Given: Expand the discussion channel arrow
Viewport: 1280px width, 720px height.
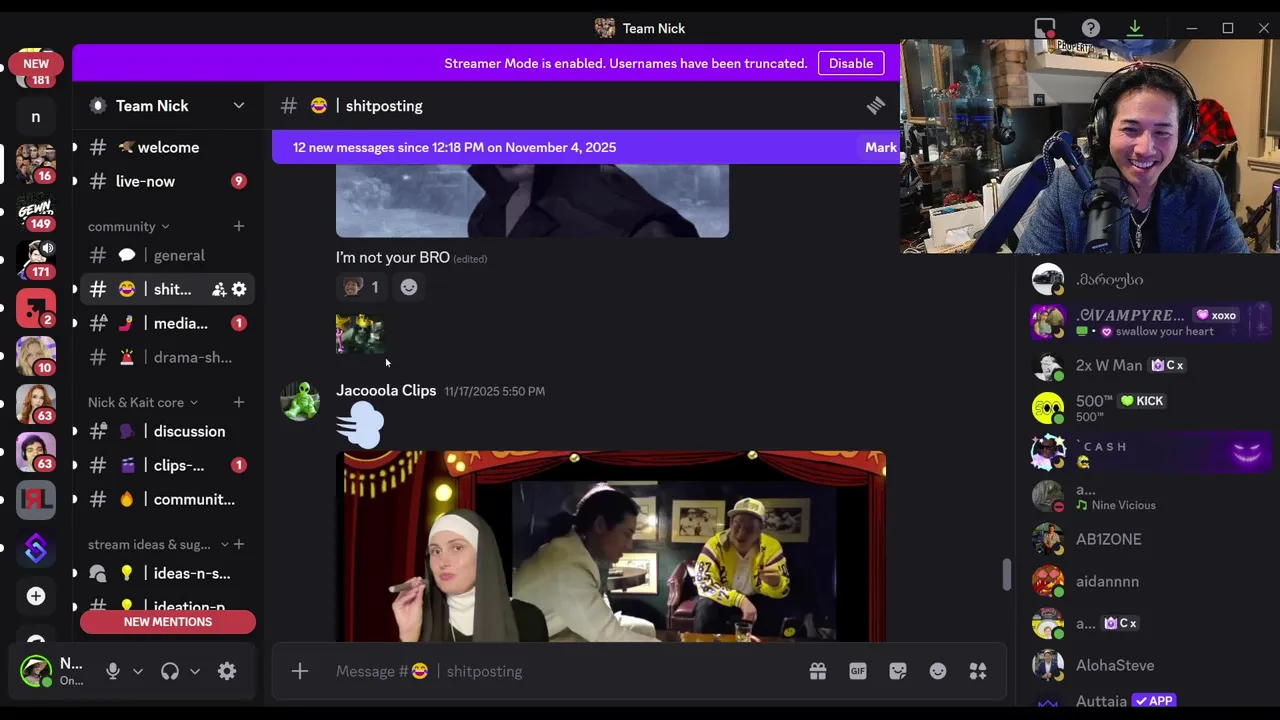Looking at the screenshot, I should (x=74, y=431).
